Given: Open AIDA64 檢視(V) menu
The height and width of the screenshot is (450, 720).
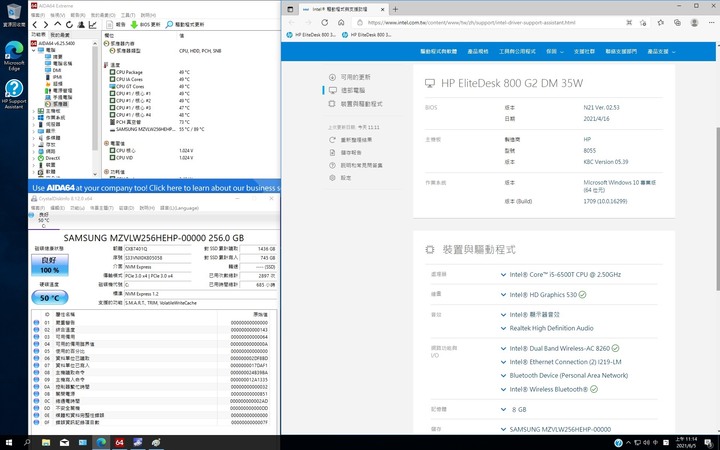Looking at the screenshot, I should pyautogui.click(x=57, y=15).
